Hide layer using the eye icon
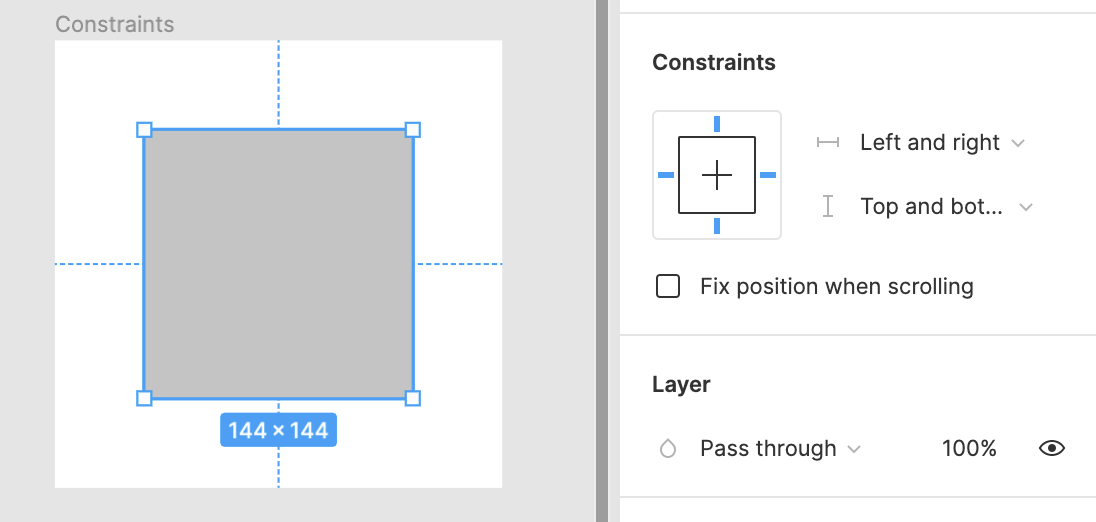The image size is (1096, 522). coord(1051,448)
